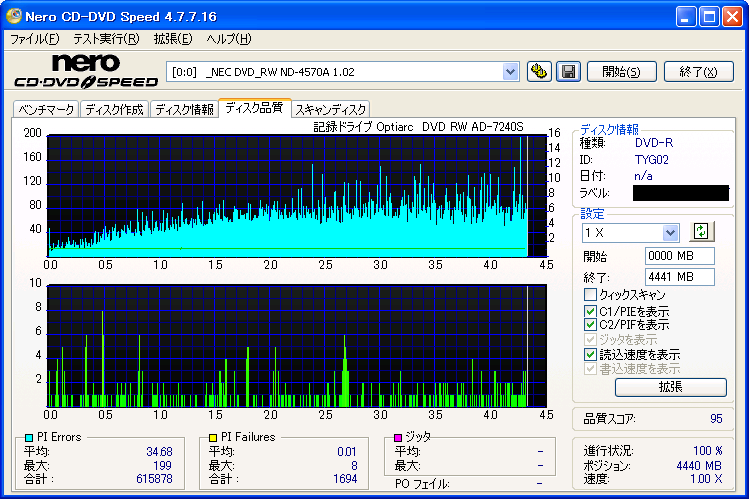Open the NEC DVD_RW drive dropdown
Image resolution: width=749 pixels, height=499 pixels.
point(511,72)
